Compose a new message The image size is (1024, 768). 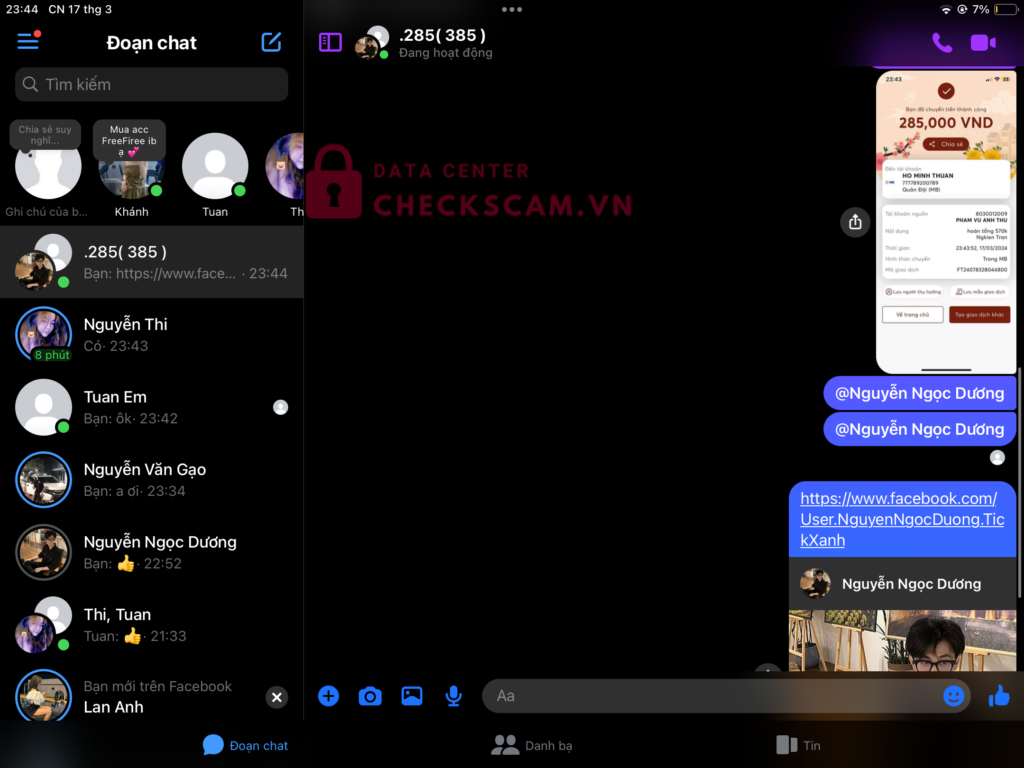click(271, 42)
